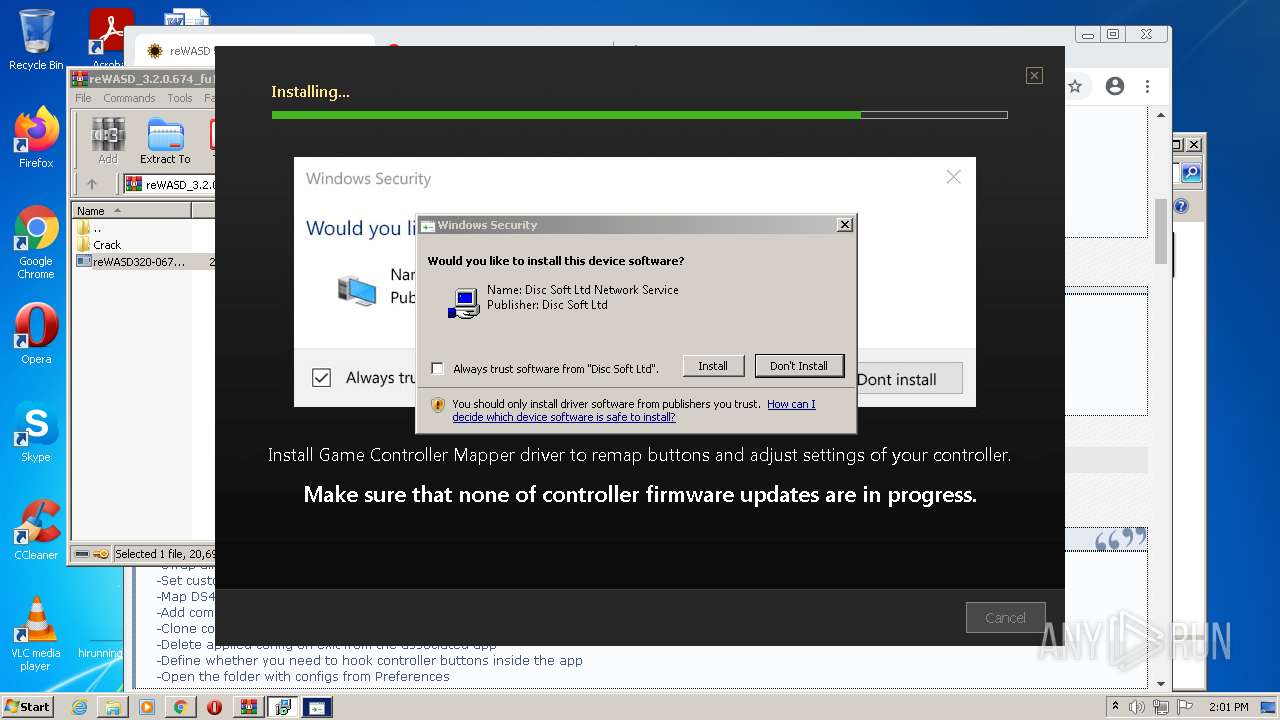The width and height of the screenshot is (1280, 720).
Task: Open Chrome's three-dot menu
Action: coord(1148,86)
